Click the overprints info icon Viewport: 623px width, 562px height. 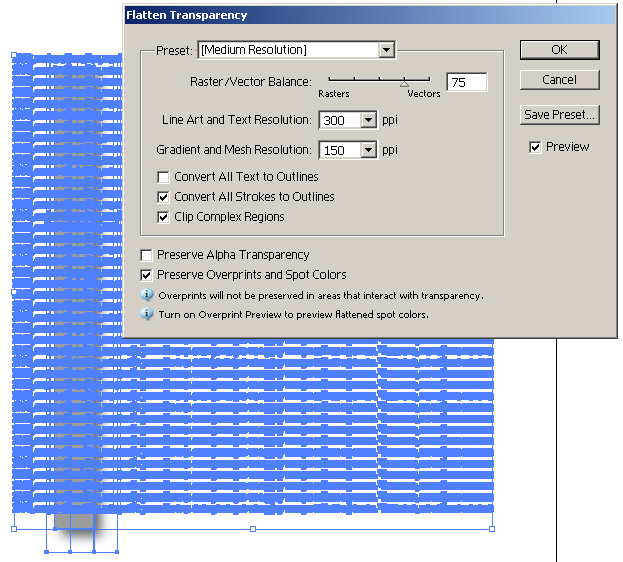pyautogui.click(x=147, y=295)
